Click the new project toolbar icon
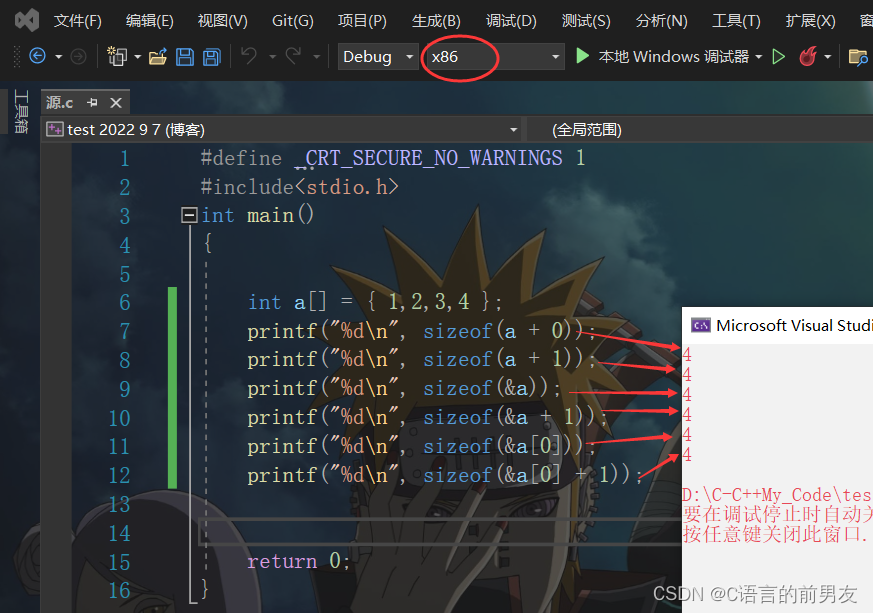 coord(117,56)
